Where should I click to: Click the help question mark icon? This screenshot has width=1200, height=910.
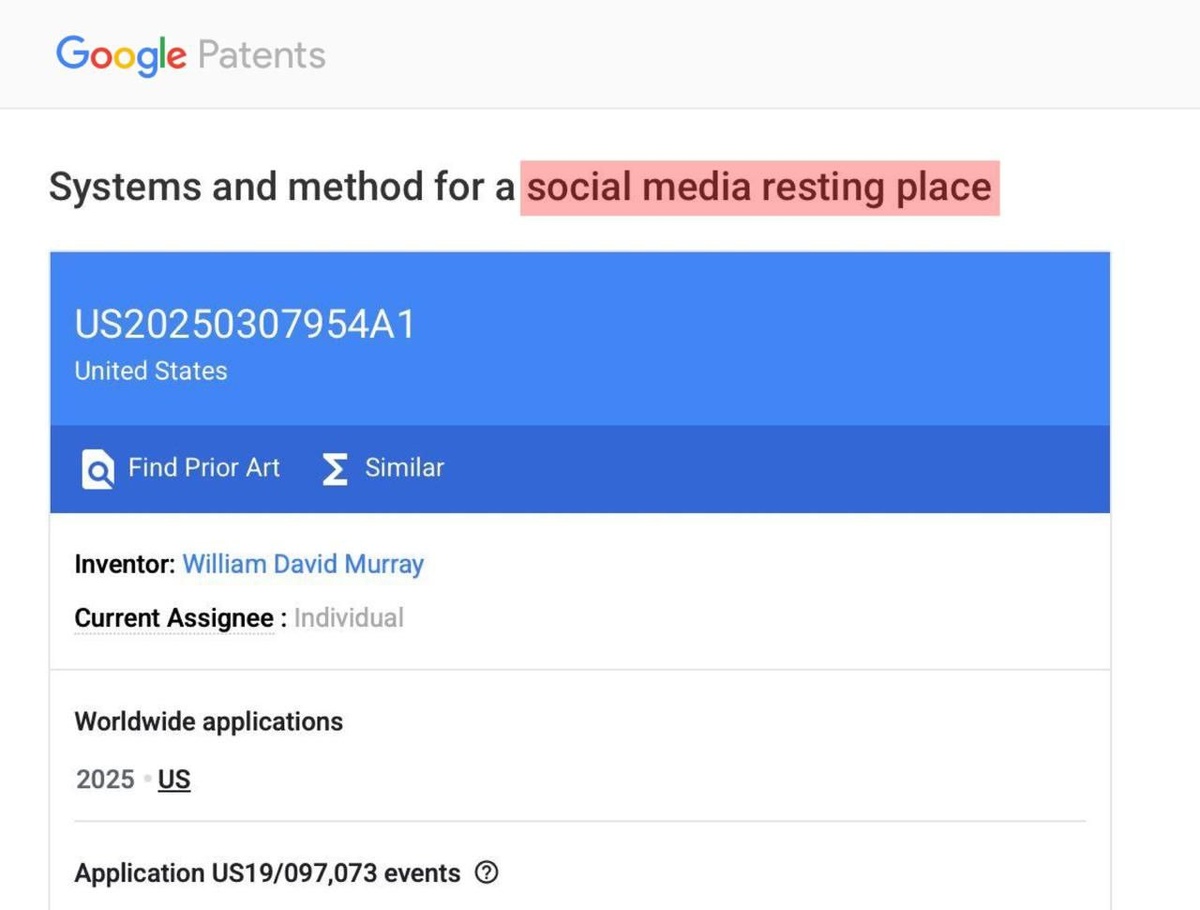(x=486, y=873)
